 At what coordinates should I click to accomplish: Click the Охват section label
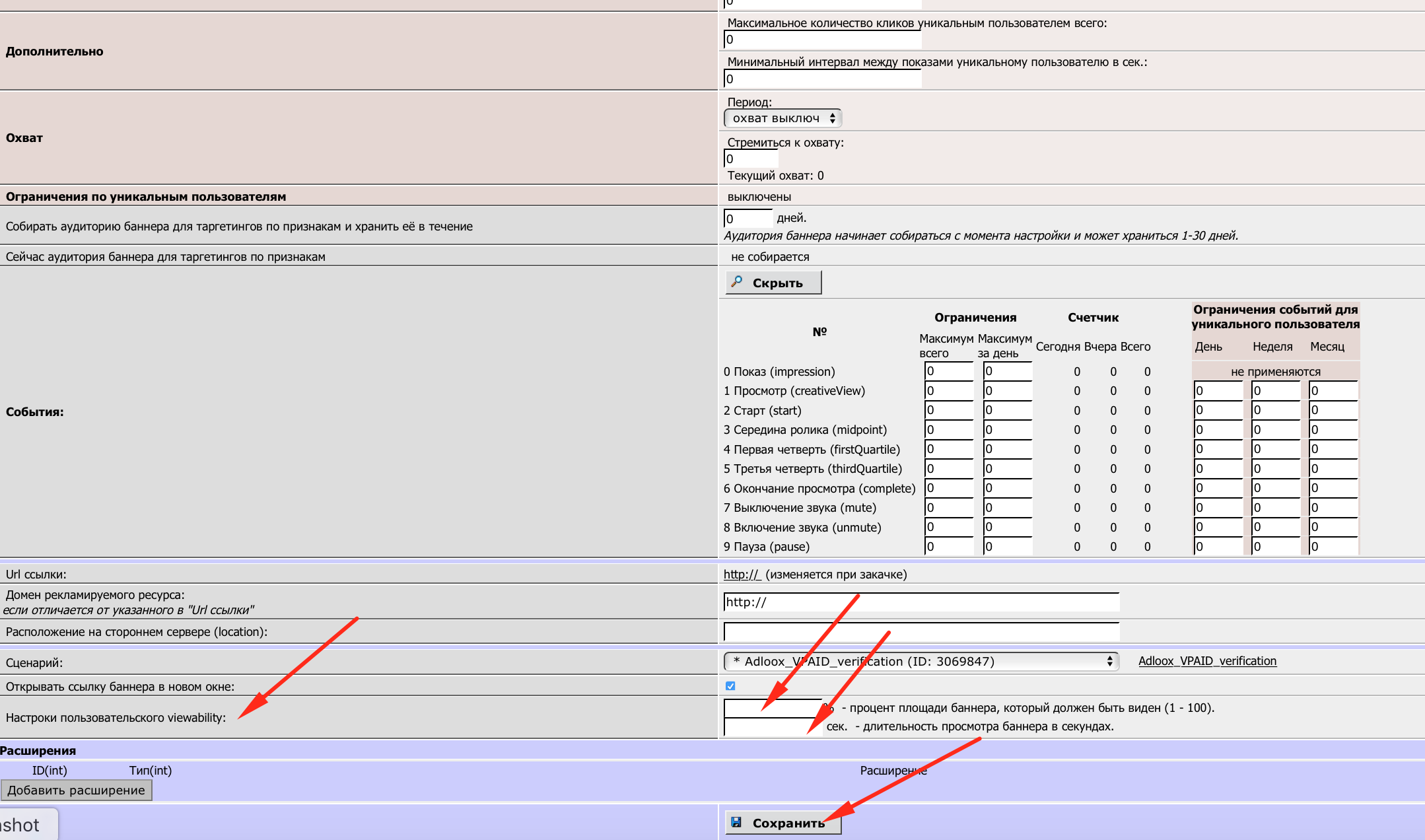click(24, 138)
